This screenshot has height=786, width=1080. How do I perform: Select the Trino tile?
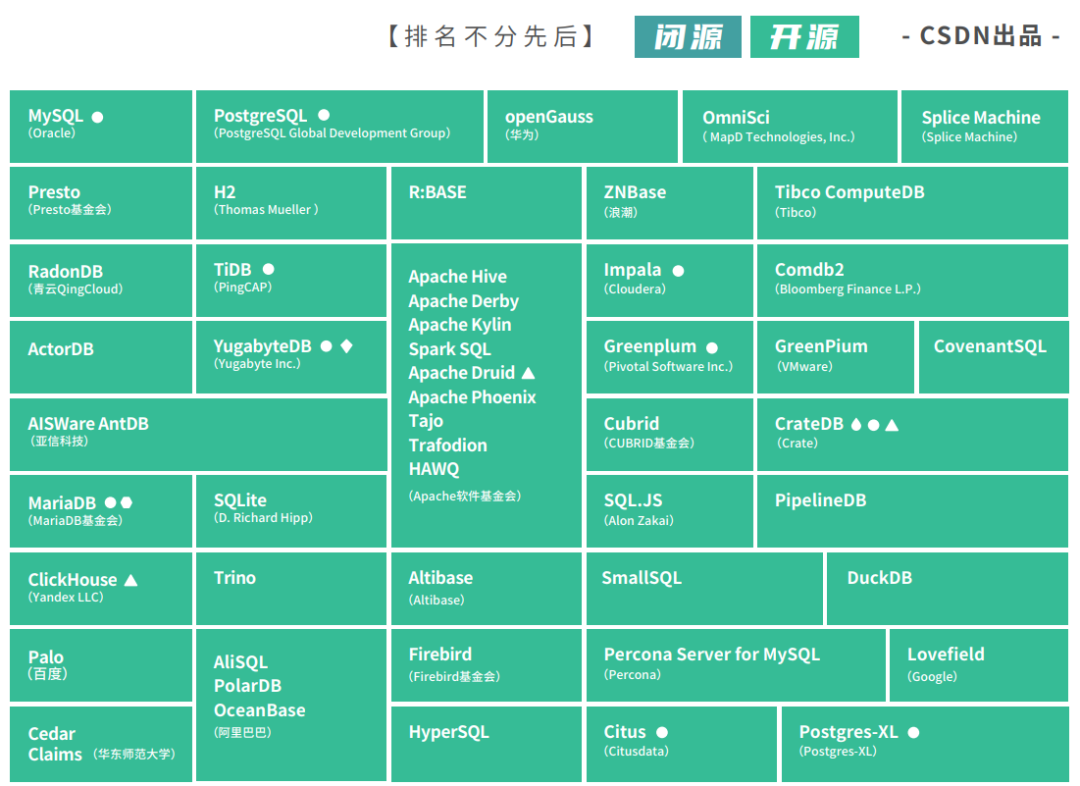click(291, 588)
